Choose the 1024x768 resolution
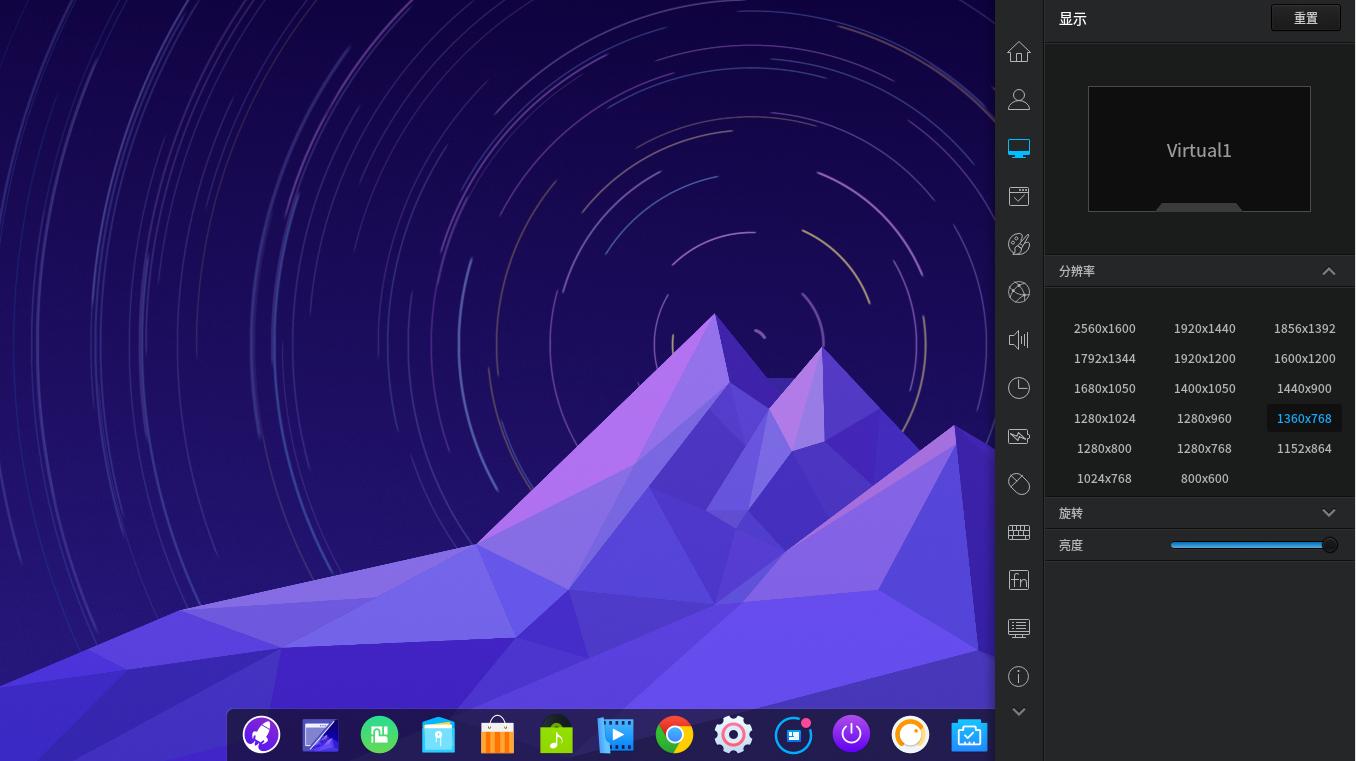 pyautogui.click(x=1104, y=478)
